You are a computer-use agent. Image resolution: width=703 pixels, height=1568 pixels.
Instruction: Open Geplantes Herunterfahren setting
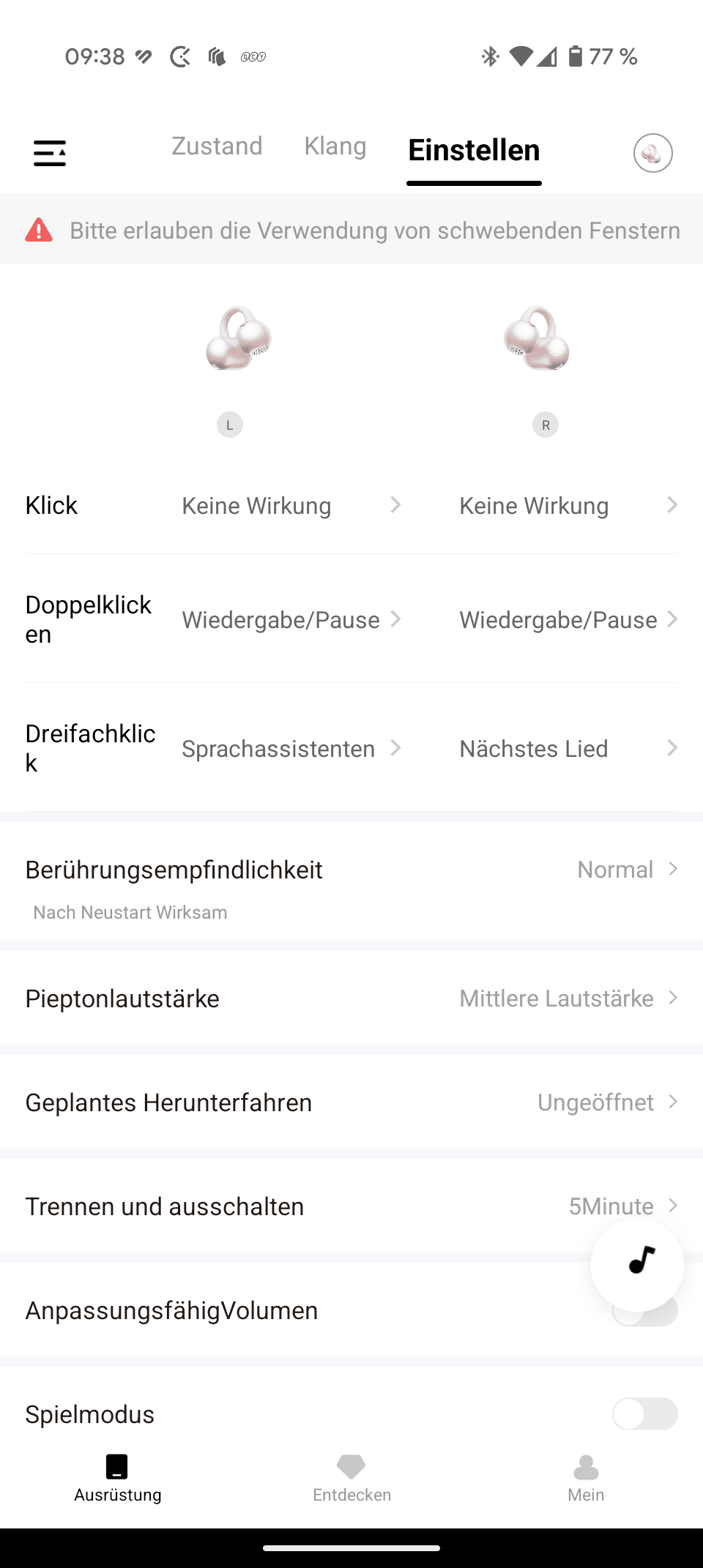tap(351, 1102)
